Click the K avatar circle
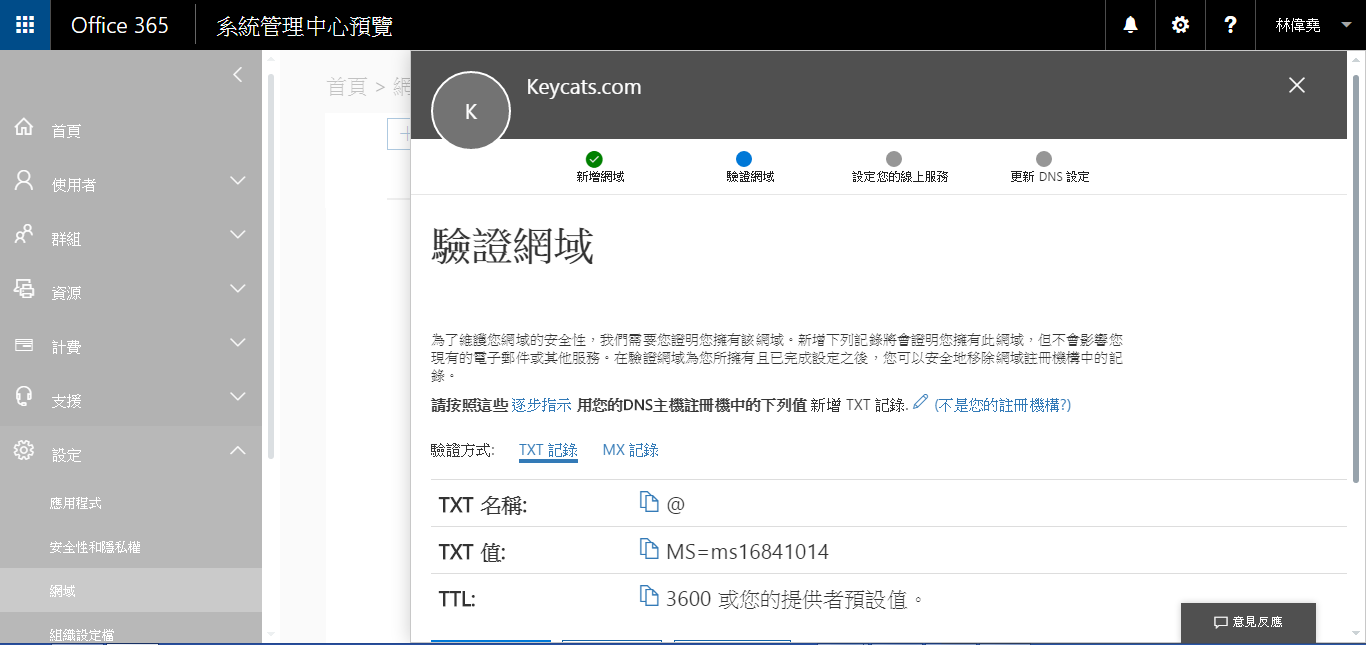Screen dimensions: 1366x645 (471, 111)
